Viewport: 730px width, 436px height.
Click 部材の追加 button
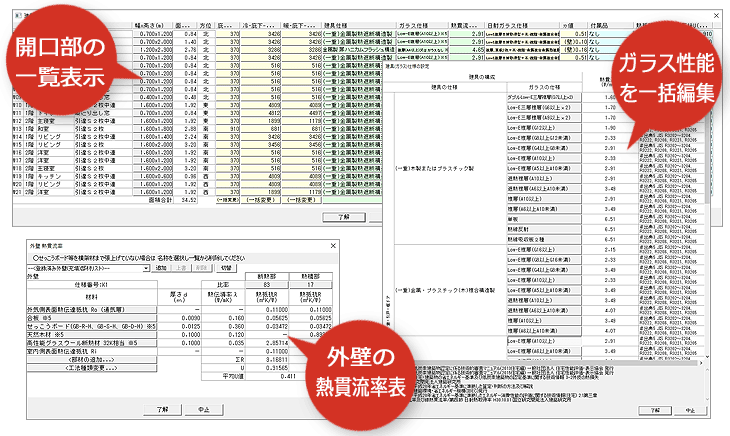92,360
